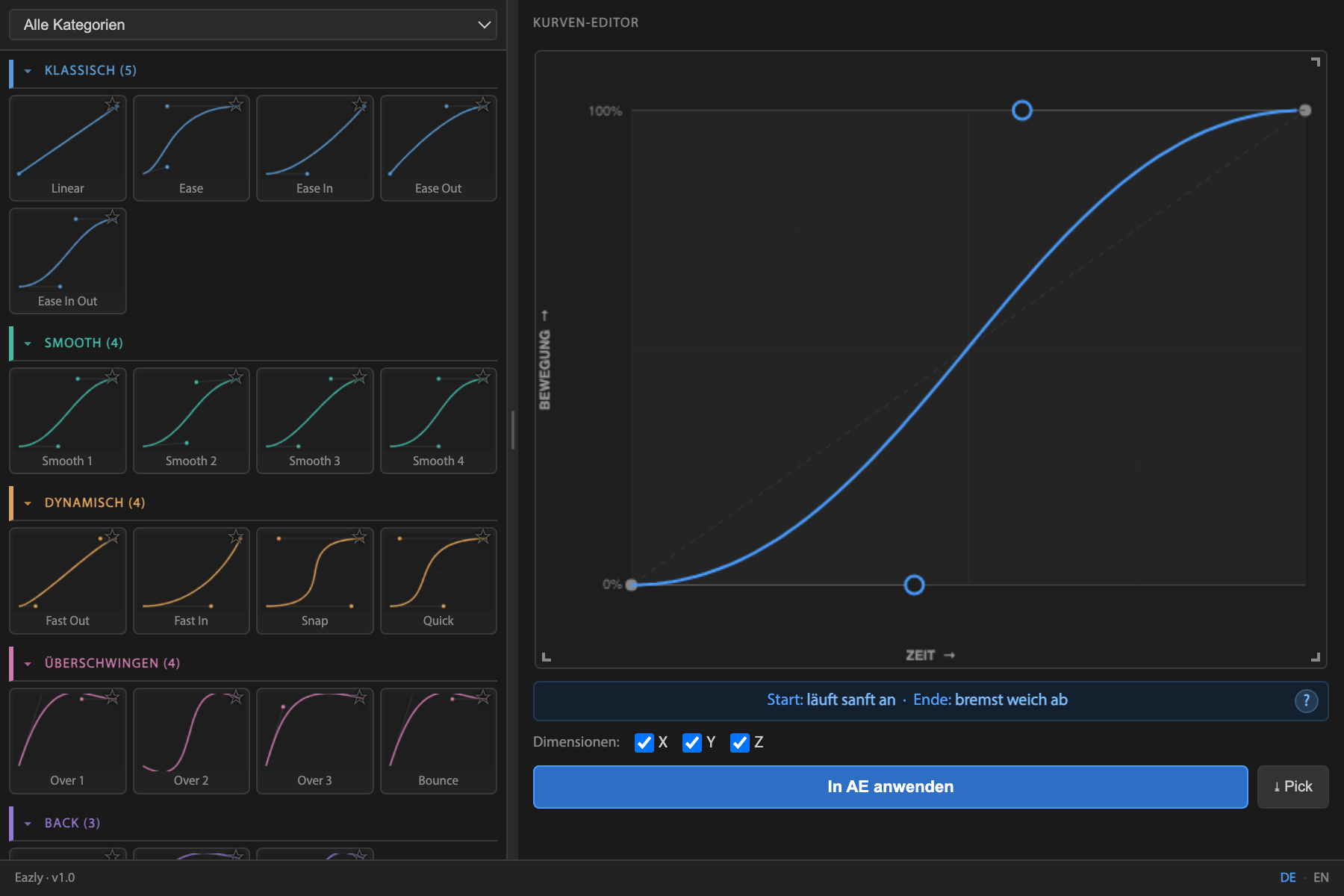
Task: Select the Over 3 curve thumbnail
Action: click(314, 741)
